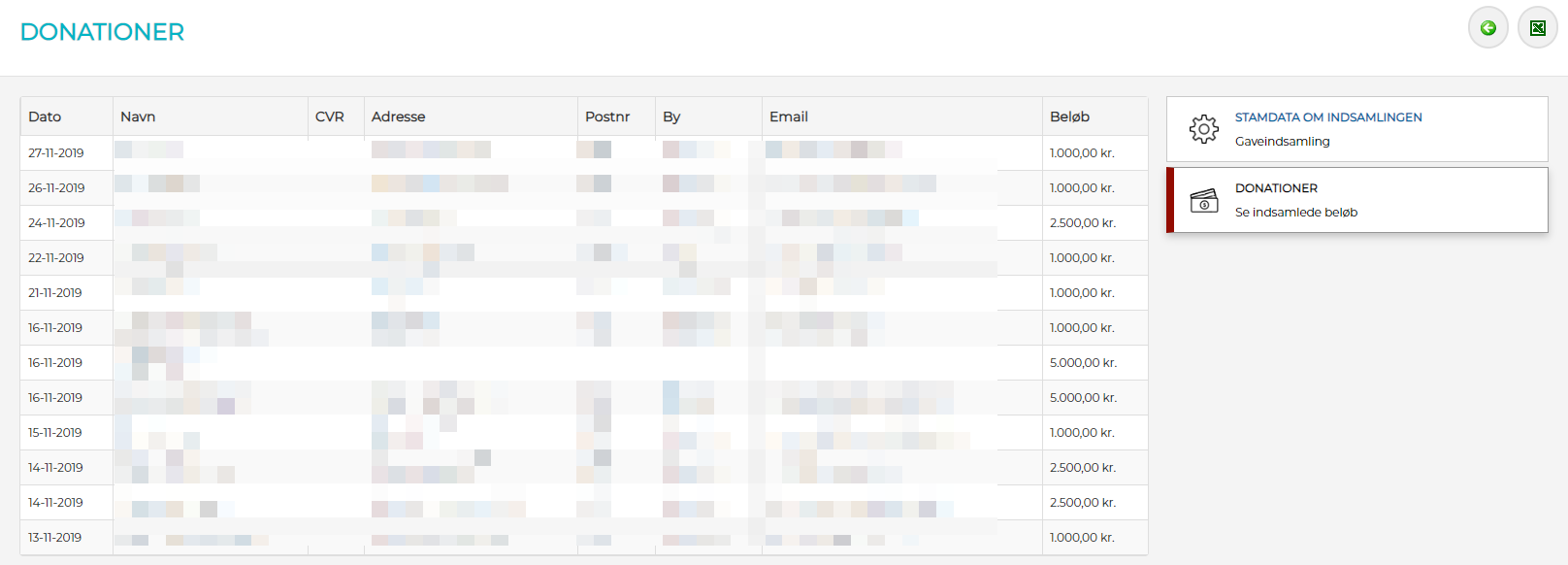This screenshot has height=565, width=1568.
Task: Click the Donationer page heading
Action: tap(102, 32)
